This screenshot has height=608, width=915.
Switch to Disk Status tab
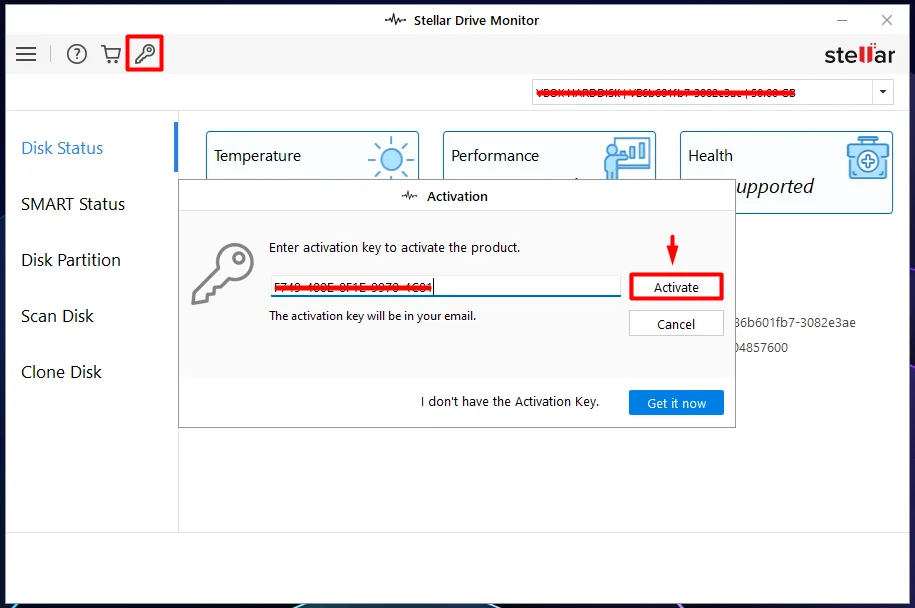(62, 148)
